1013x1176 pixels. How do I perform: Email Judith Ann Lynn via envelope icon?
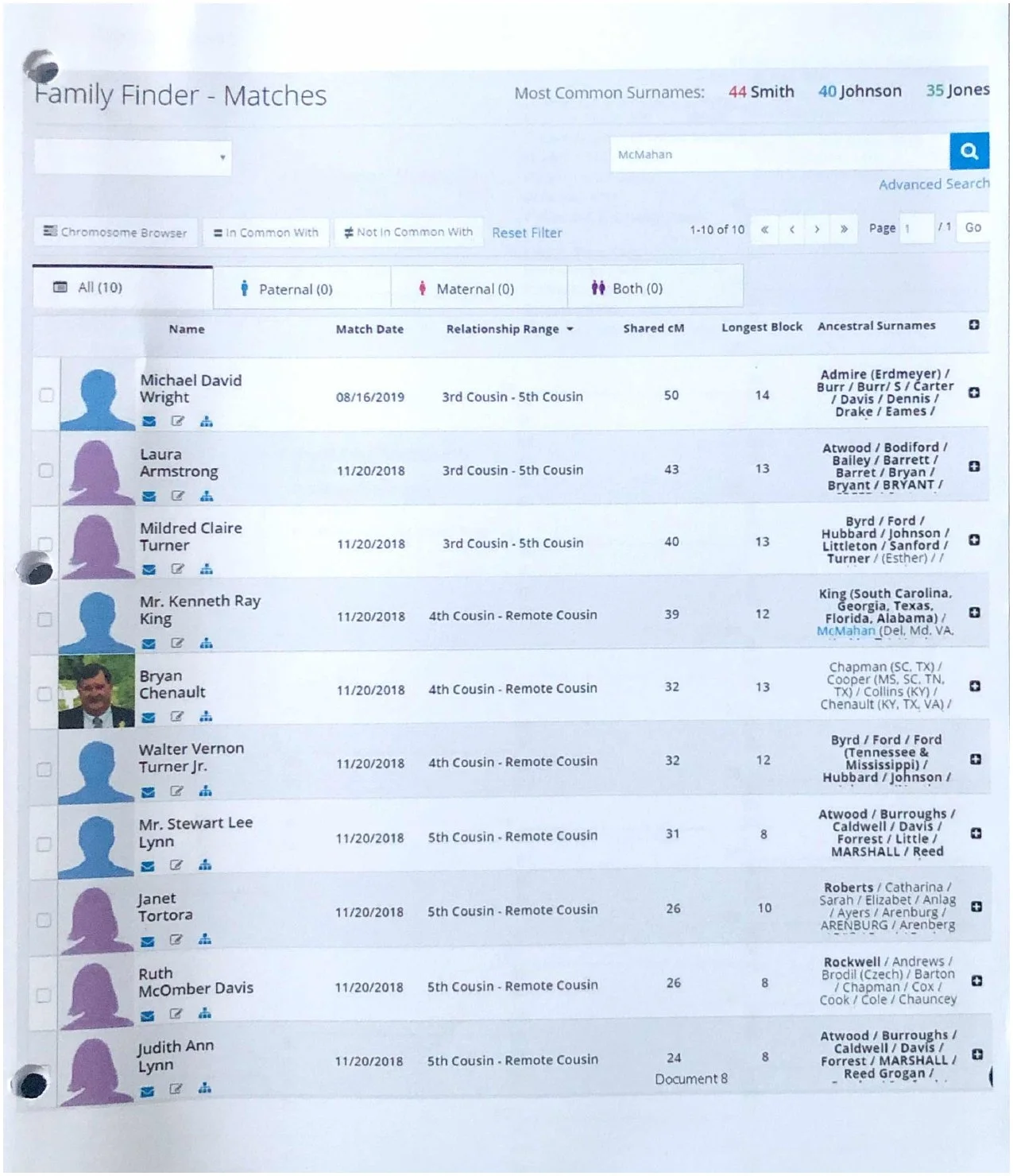coord(147,1092)
